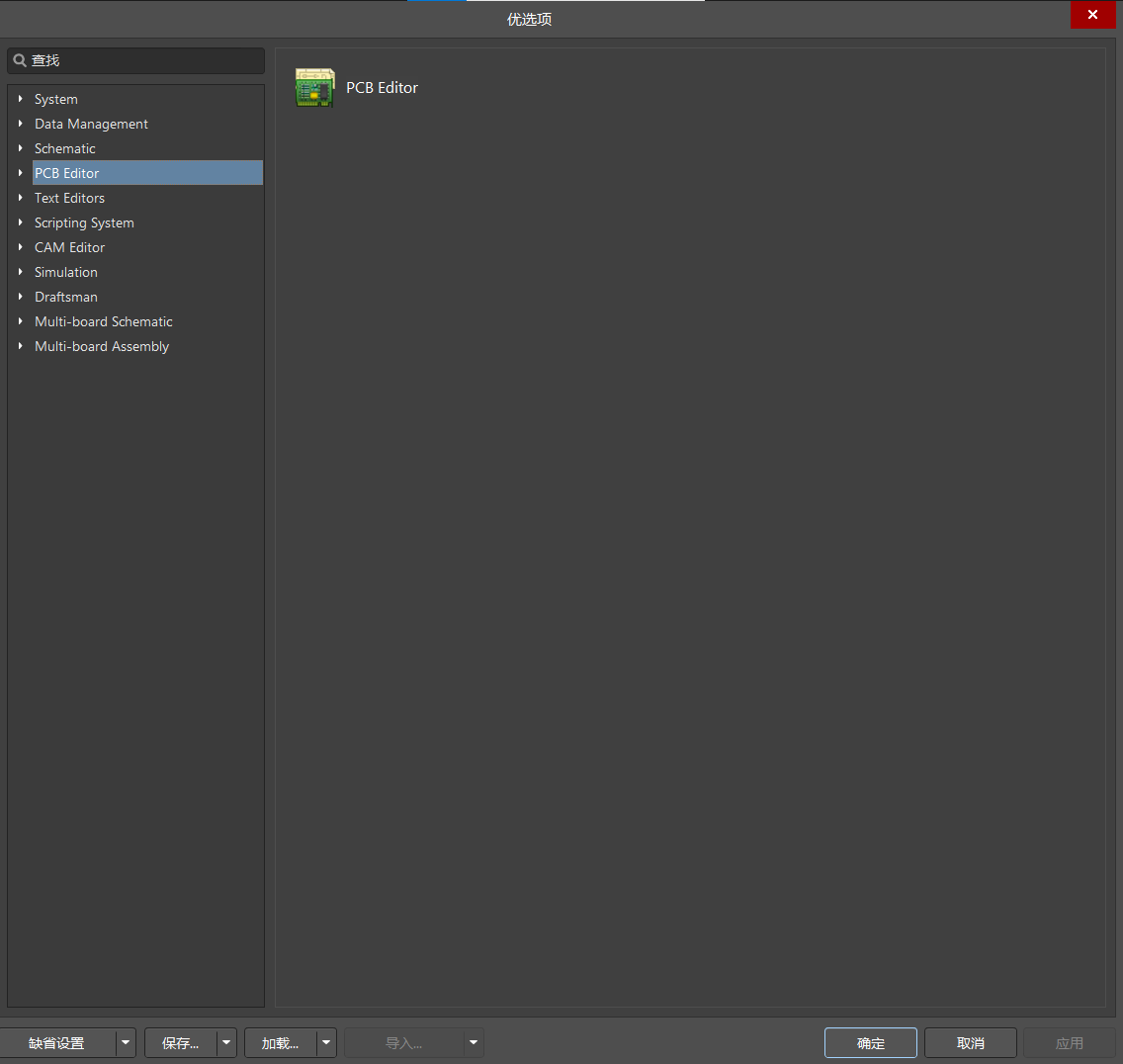This screenshot has width=1123, height=1064.
Task: Close the 优选项 dialog
Action: [1093, 14]
